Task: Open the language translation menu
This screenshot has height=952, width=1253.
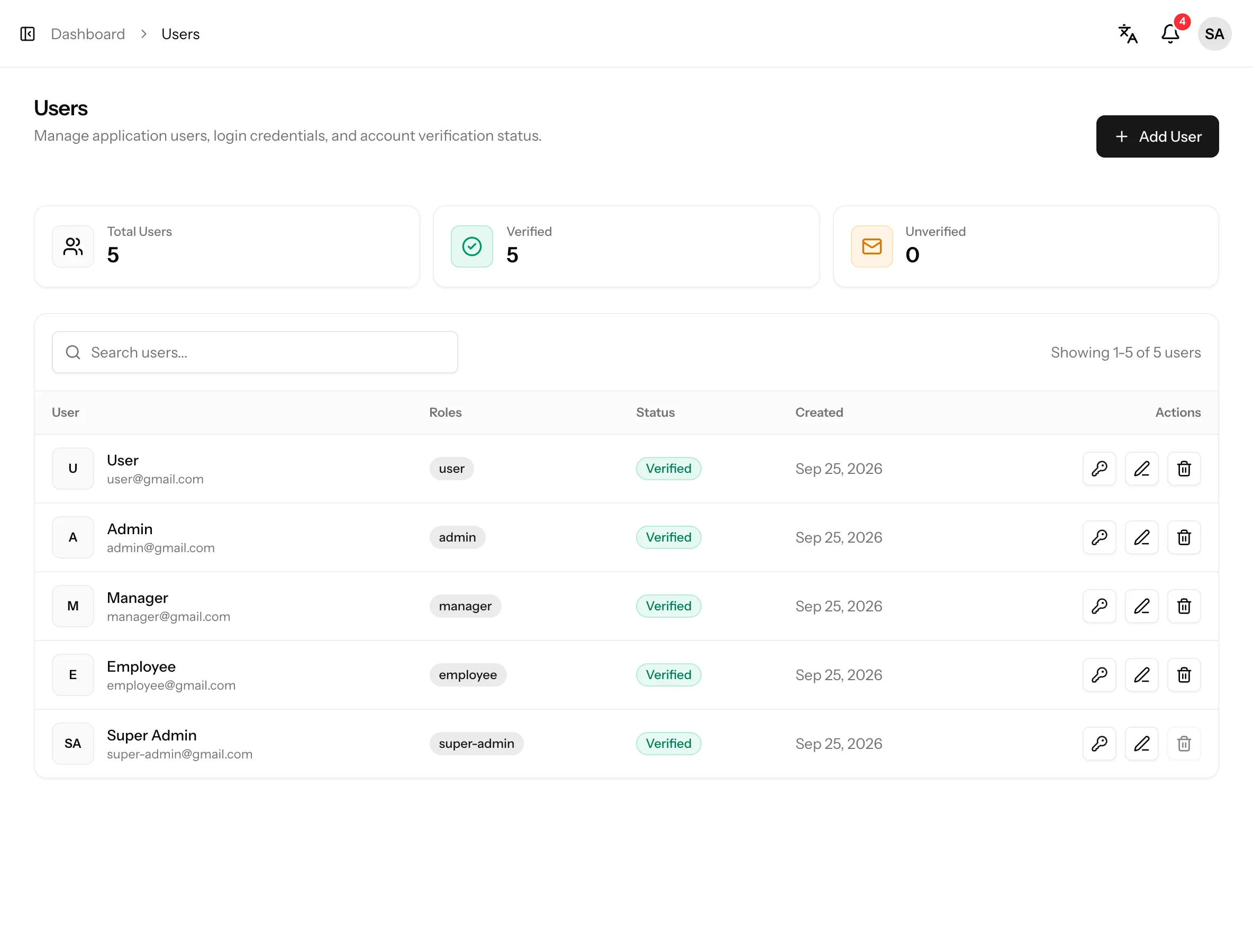Action: [x=1127, y=34]
